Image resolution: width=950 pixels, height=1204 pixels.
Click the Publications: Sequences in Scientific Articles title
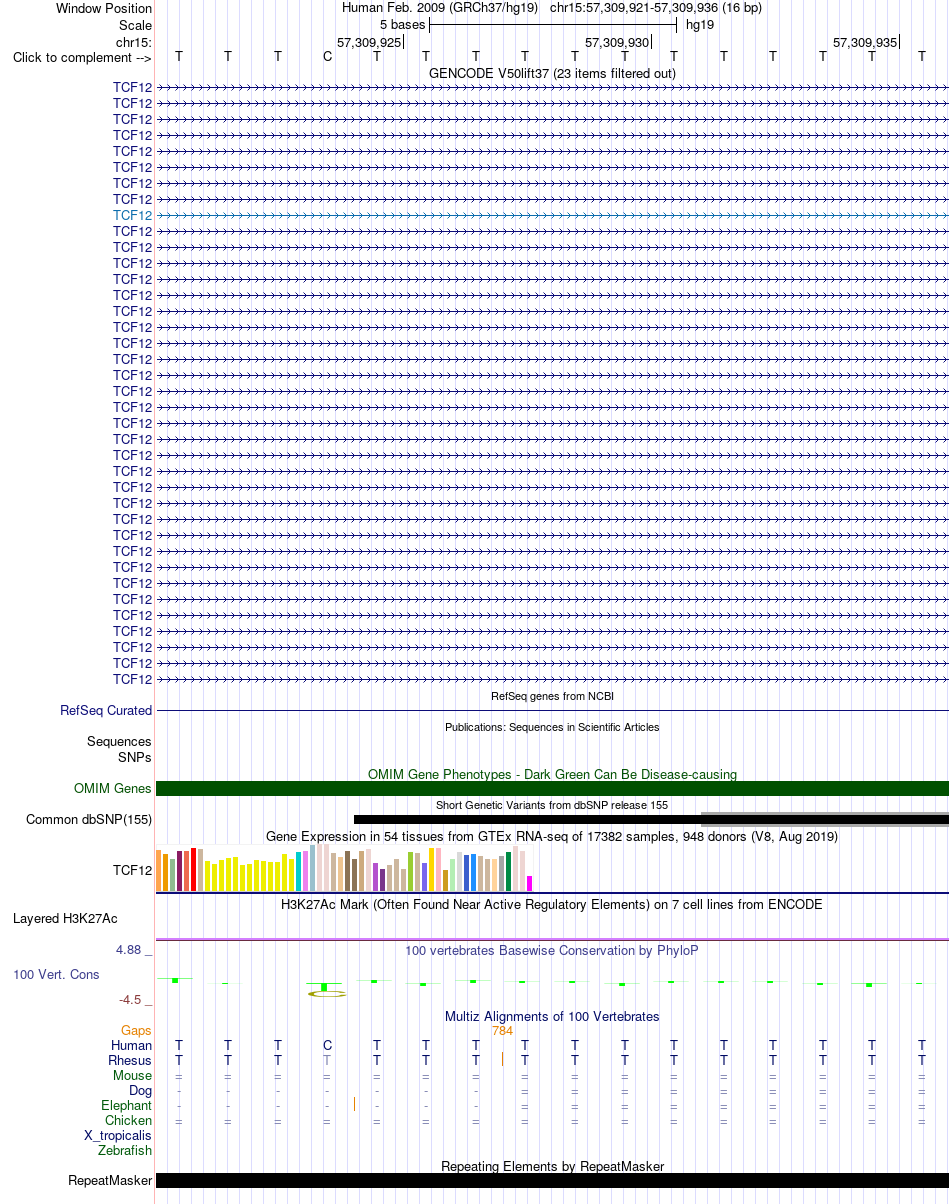point(552,727)
